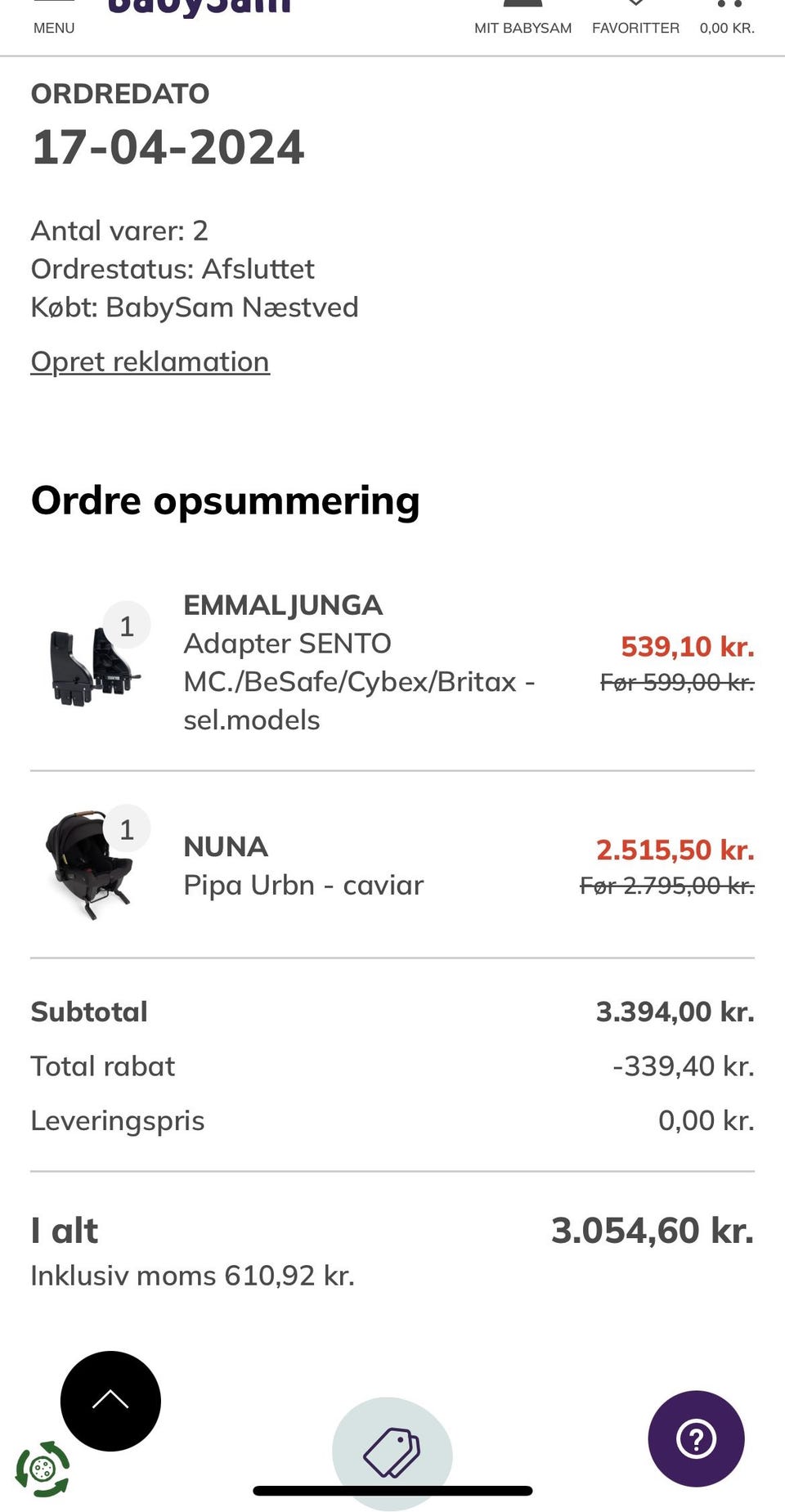The width and height of the screenshot is (785, 1512).
Task: Click the MIT BABYSAM label
Action: point(523,28)
